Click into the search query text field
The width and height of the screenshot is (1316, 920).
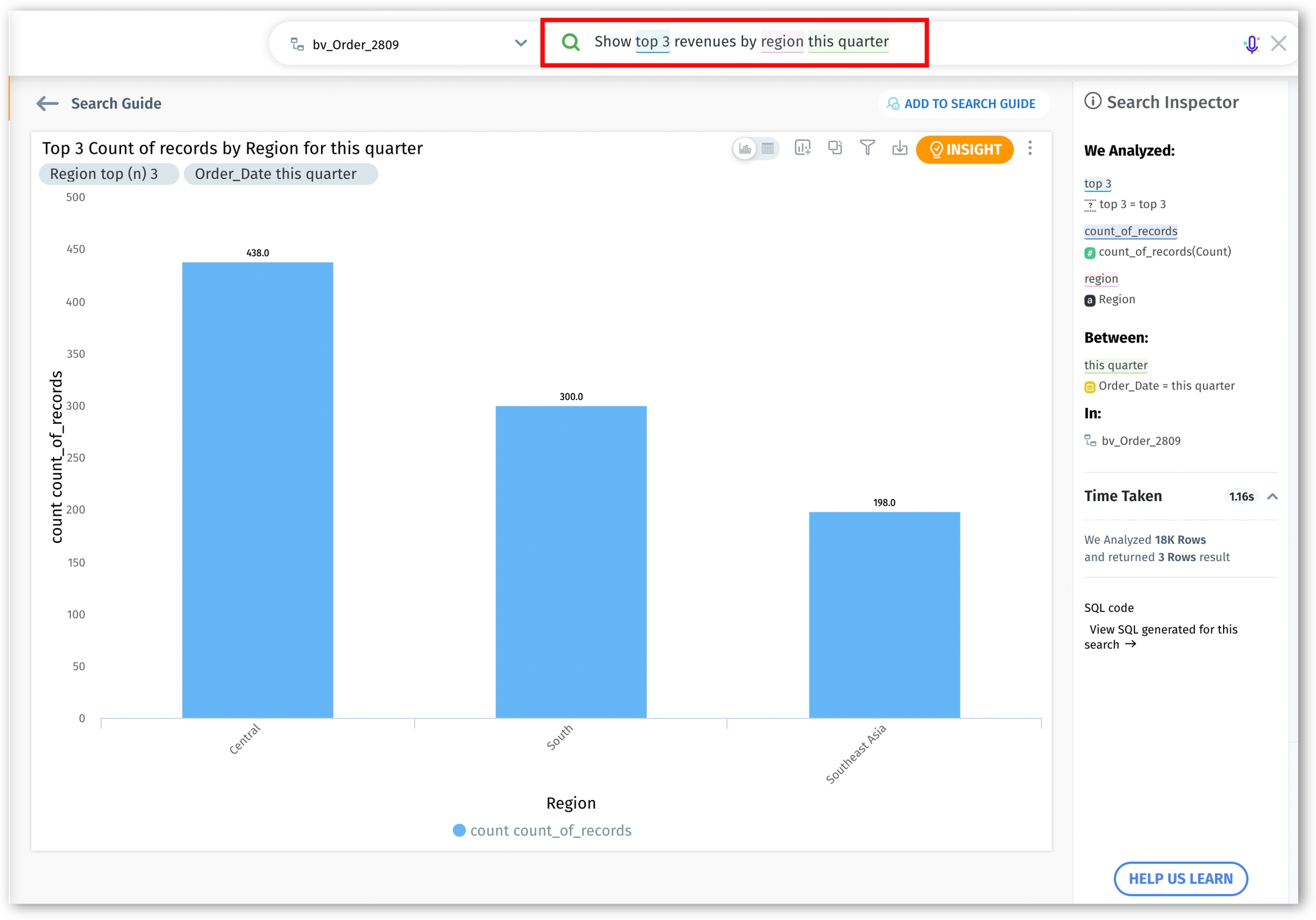coord(741,42)
